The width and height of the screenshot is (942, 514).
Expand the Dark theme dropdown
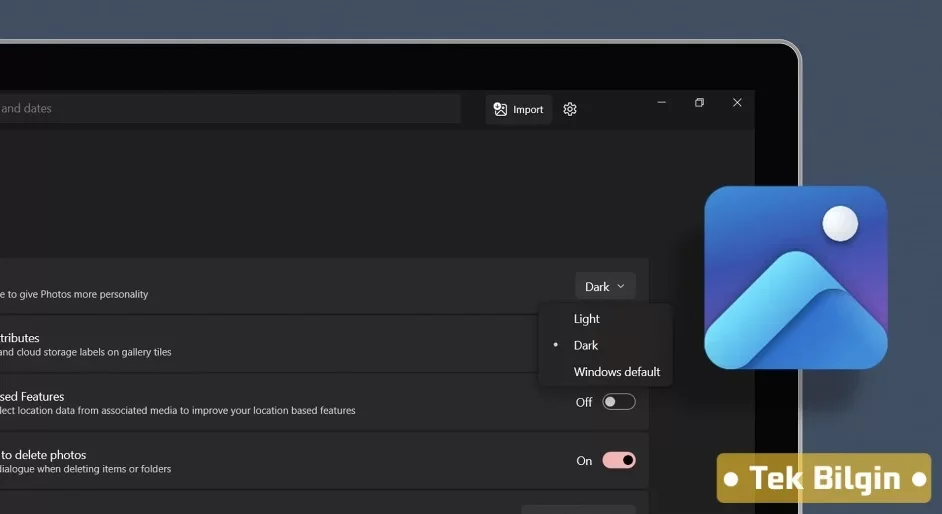point(604,287)
